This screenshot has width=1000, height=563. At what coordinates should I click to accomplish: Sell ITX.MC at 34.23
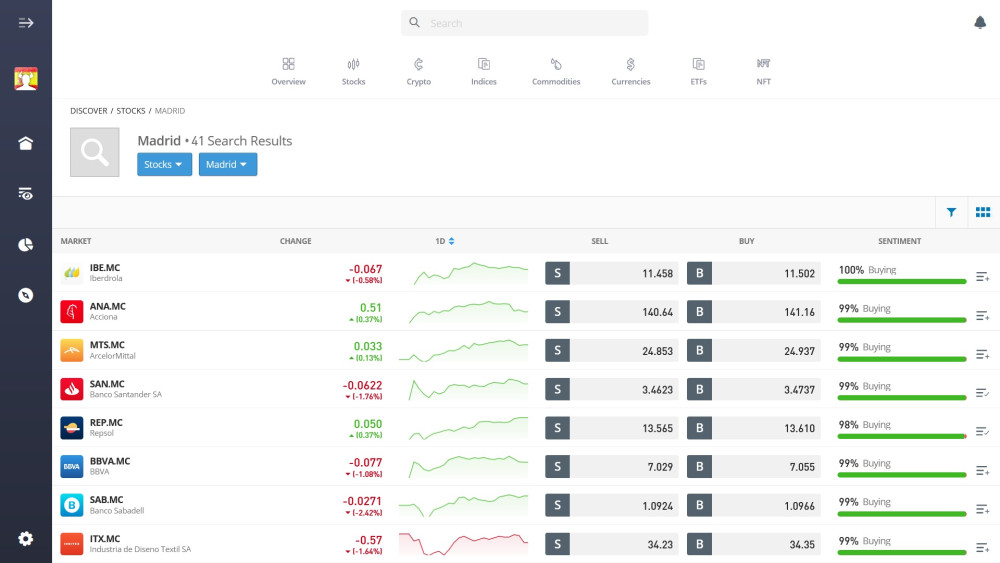tap(612, 544)
